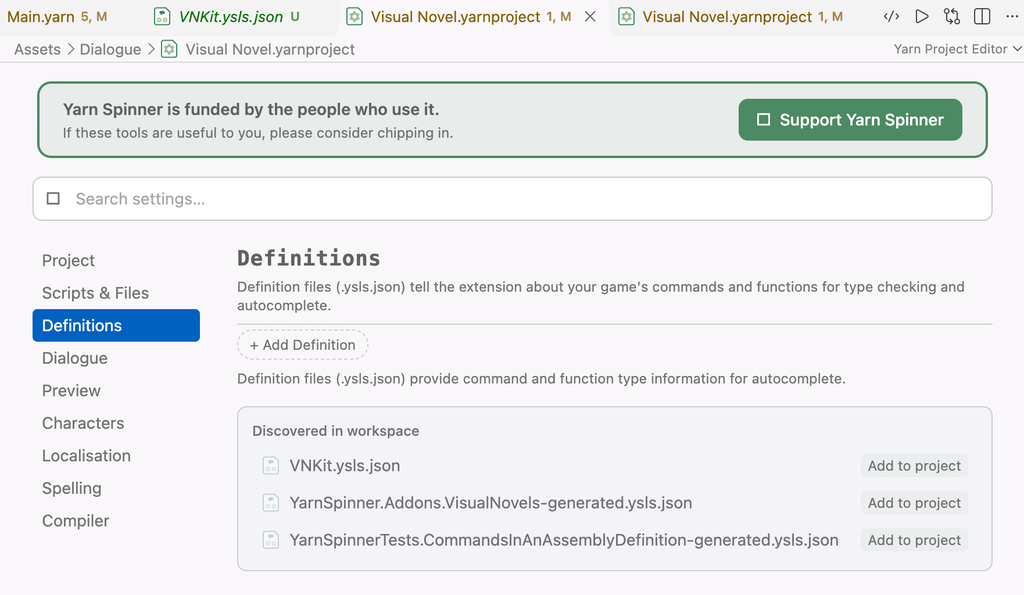1024x595 pixels.
Task: Open the Yarn Project Editor dropdown
Action: click(x=957, y=49)
